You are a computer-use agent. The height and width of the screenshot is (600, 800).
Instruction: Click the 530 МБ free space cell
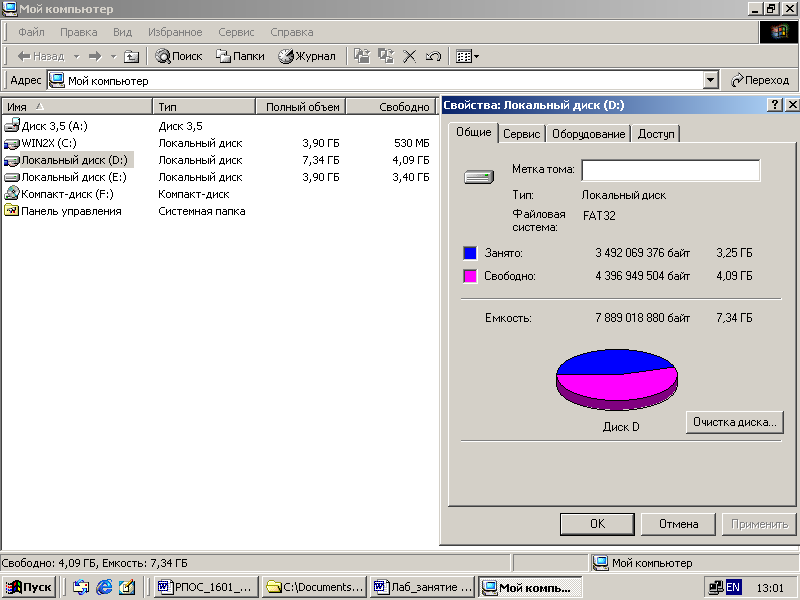click(411, 143)
